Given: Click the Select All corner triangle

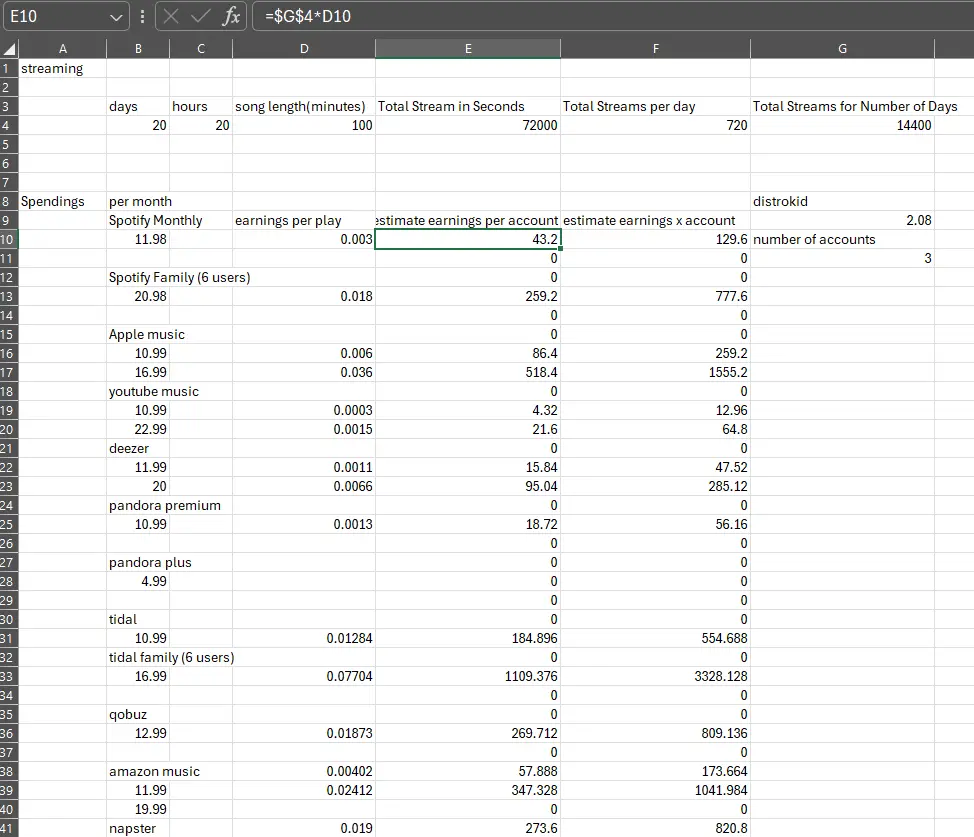Looking at the screenshot, I should (9, 48).
